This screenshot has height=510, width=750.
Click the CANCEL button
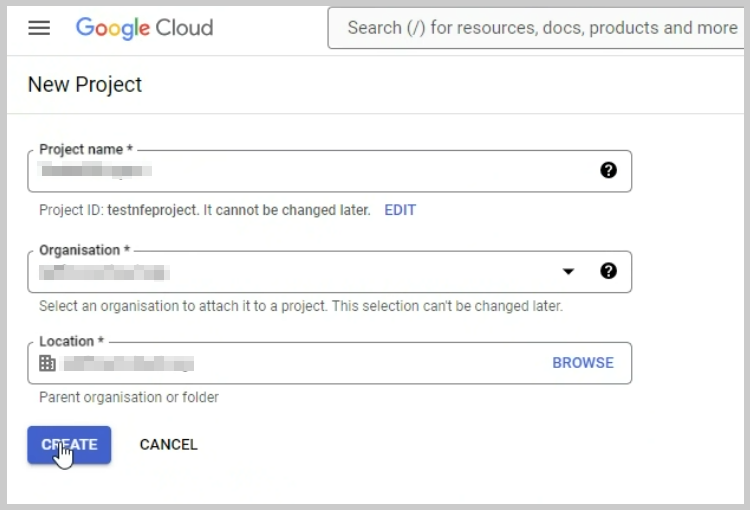pyautogui.click(x=168, y=444)
